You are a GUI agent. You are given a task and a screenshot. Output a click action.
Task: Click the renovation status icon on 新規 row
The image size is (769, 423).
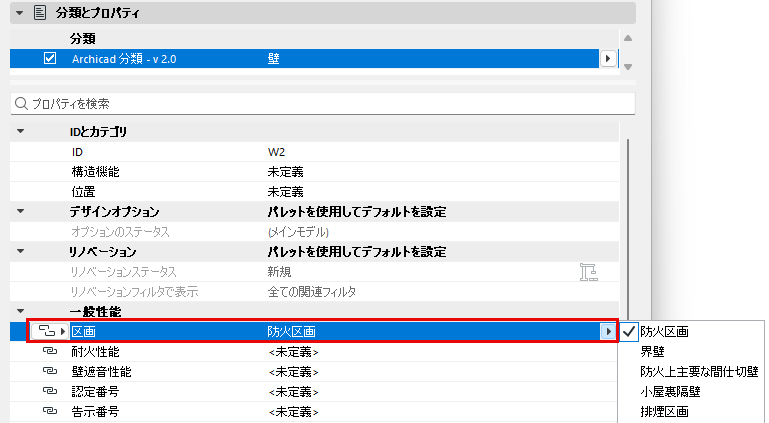pyautogui.click(x=588, y=272)
